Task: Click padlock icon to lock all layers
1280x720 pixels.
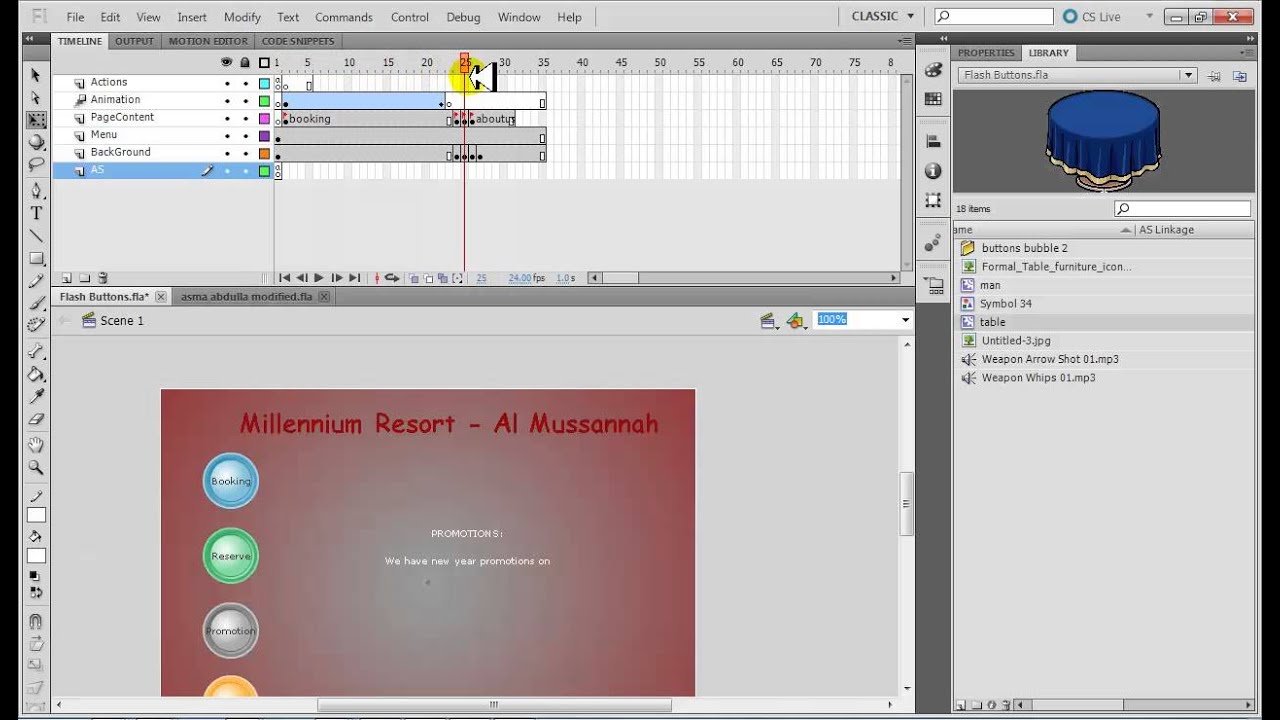Action: click(246, 62)
